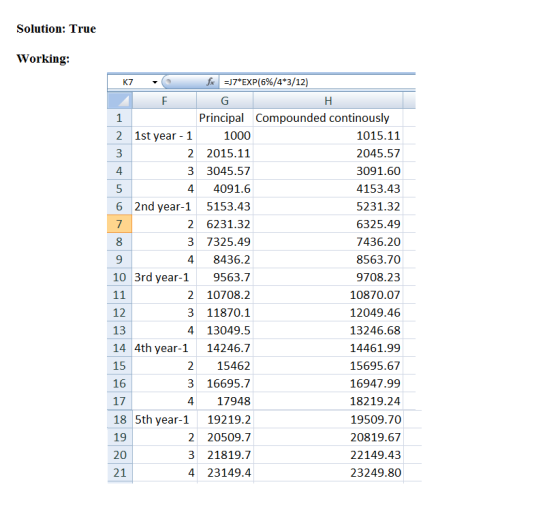
Task: Click the cell with value 21819.7
Action: 225,455
